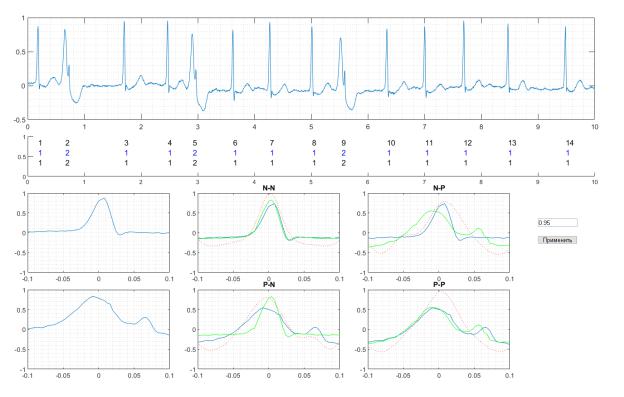Select beat number 14 in annotation strip
624x397 pixels.
(x=569, y=143)
